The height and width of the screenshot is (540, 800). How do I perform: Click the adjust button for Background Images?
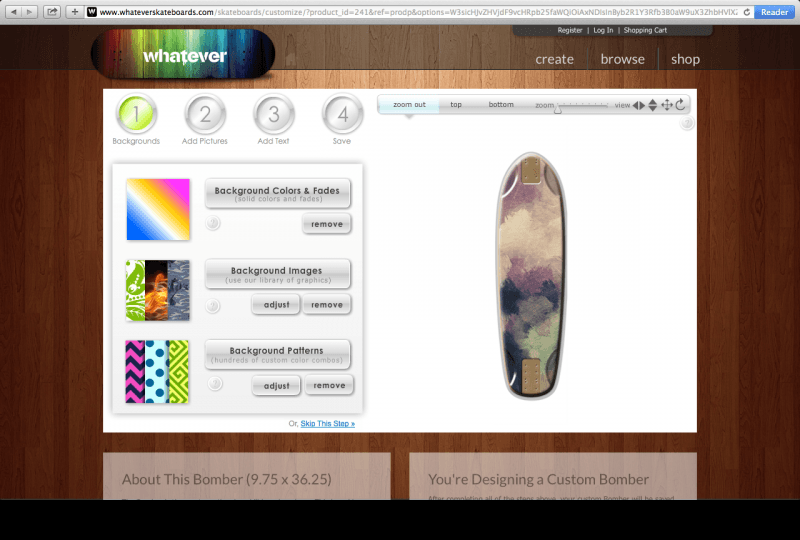pyautogui.click(x=276, y=305)
